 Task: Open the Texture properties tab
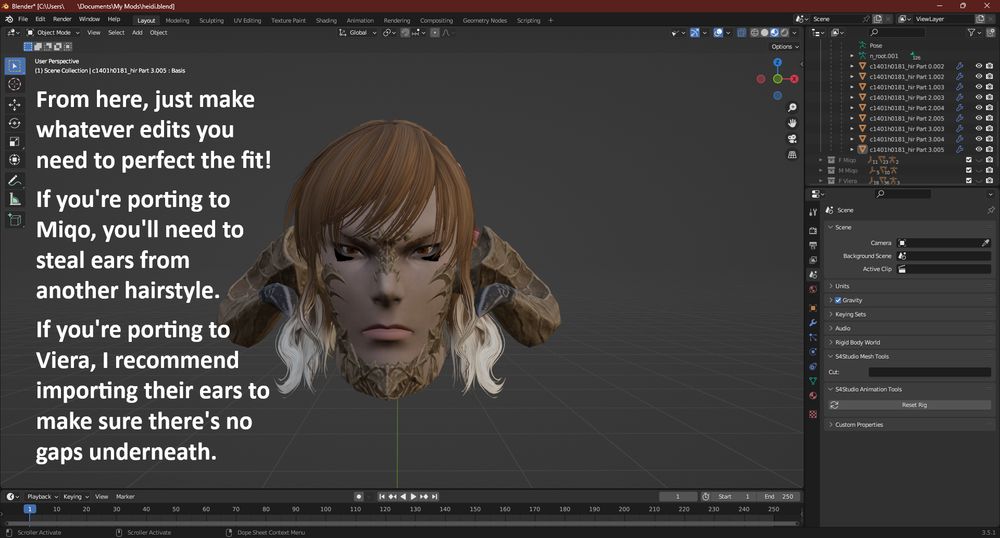(813, 414)
